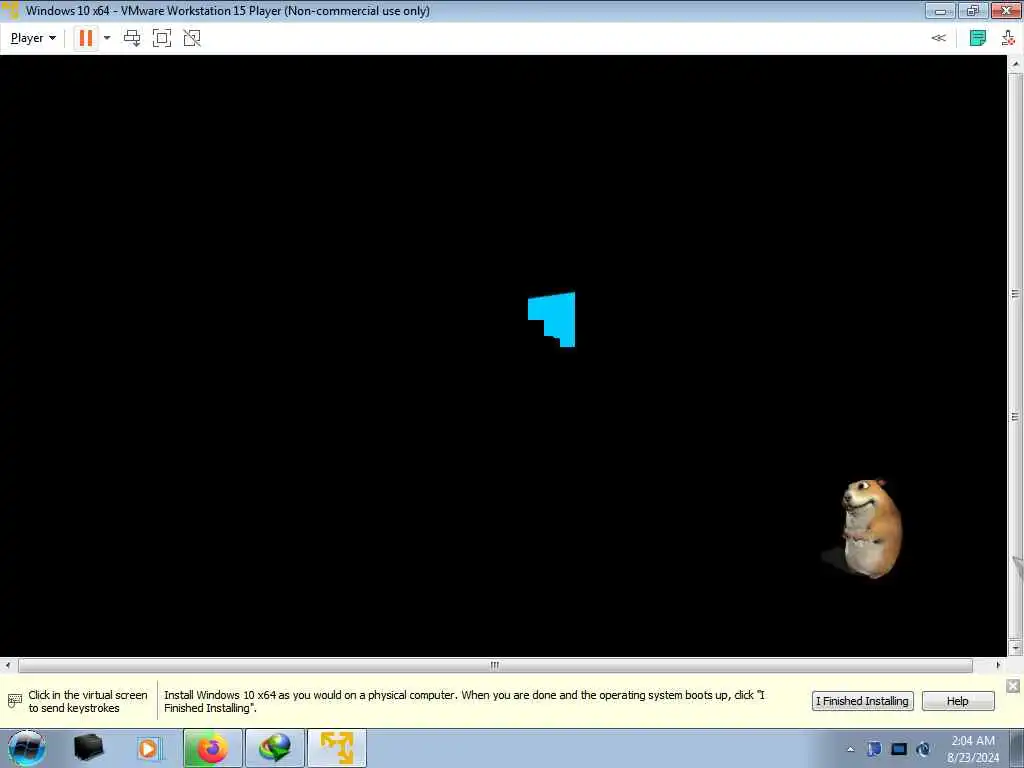The width and height of the screenshot is (1024, 768).
Task: Select the VMware Player taskbar button
Action: coord(337,748)
